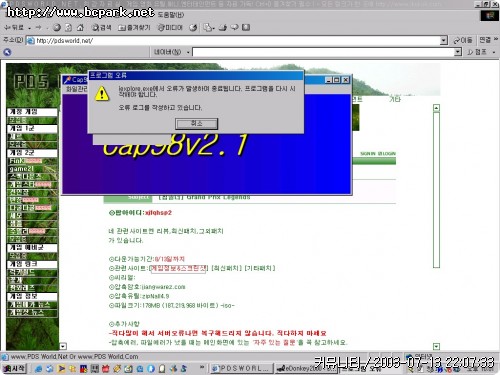Open the Search (검색) toolbar button
This screenshot has height=375, width=500.
click(101, 28)
